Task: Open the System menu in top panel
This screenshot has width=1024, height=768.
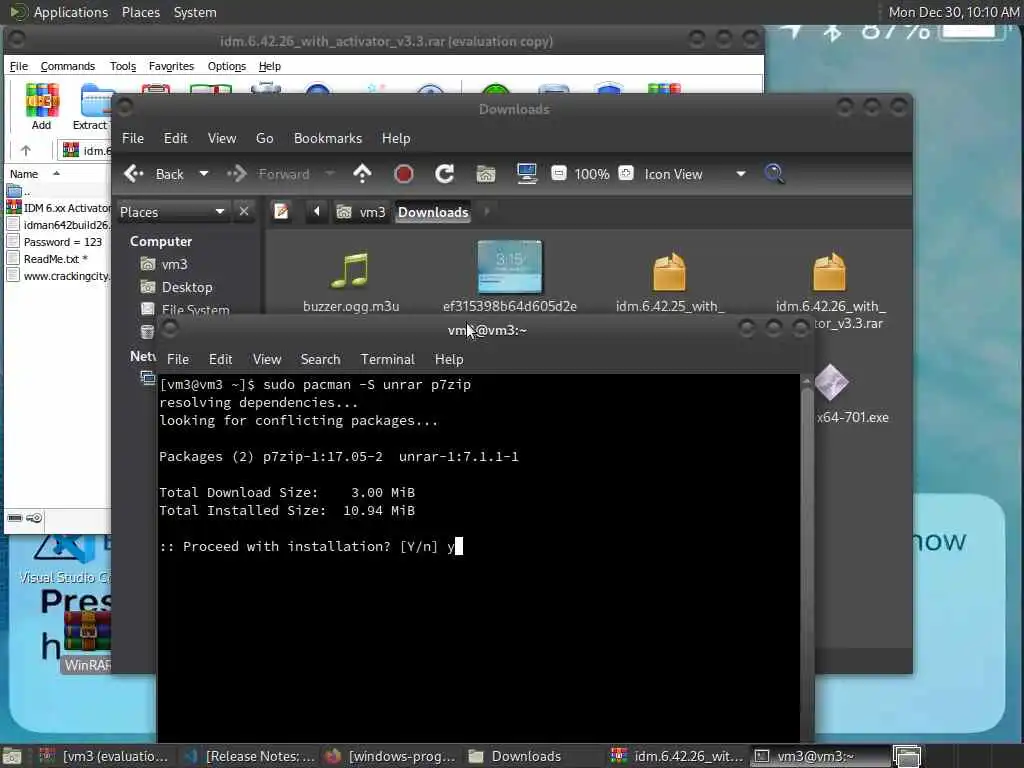Action: pyautogui.click(x=195, y=12)
